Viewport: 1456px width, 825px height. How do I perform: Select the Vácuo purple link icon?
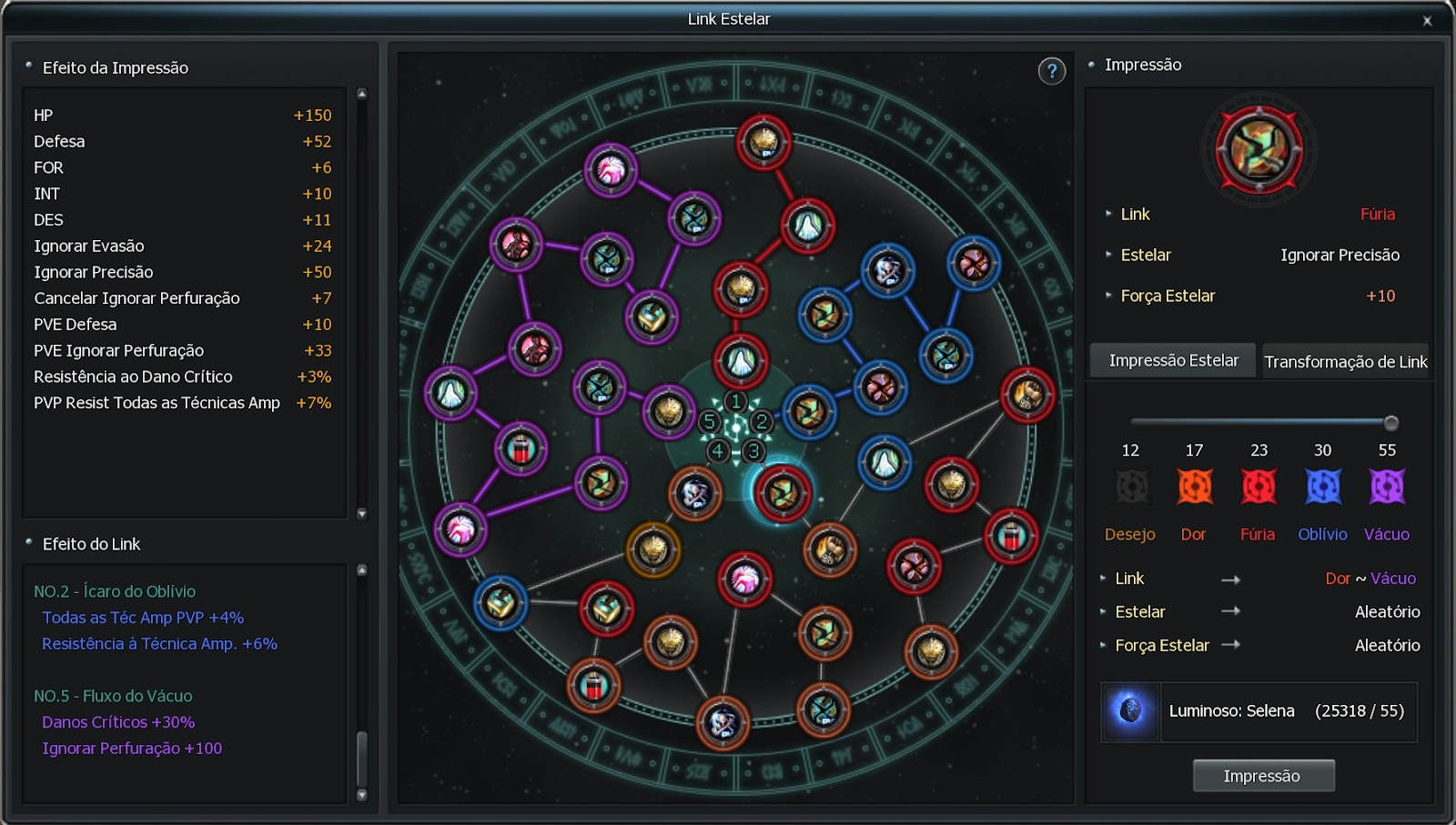[1387, 487]
